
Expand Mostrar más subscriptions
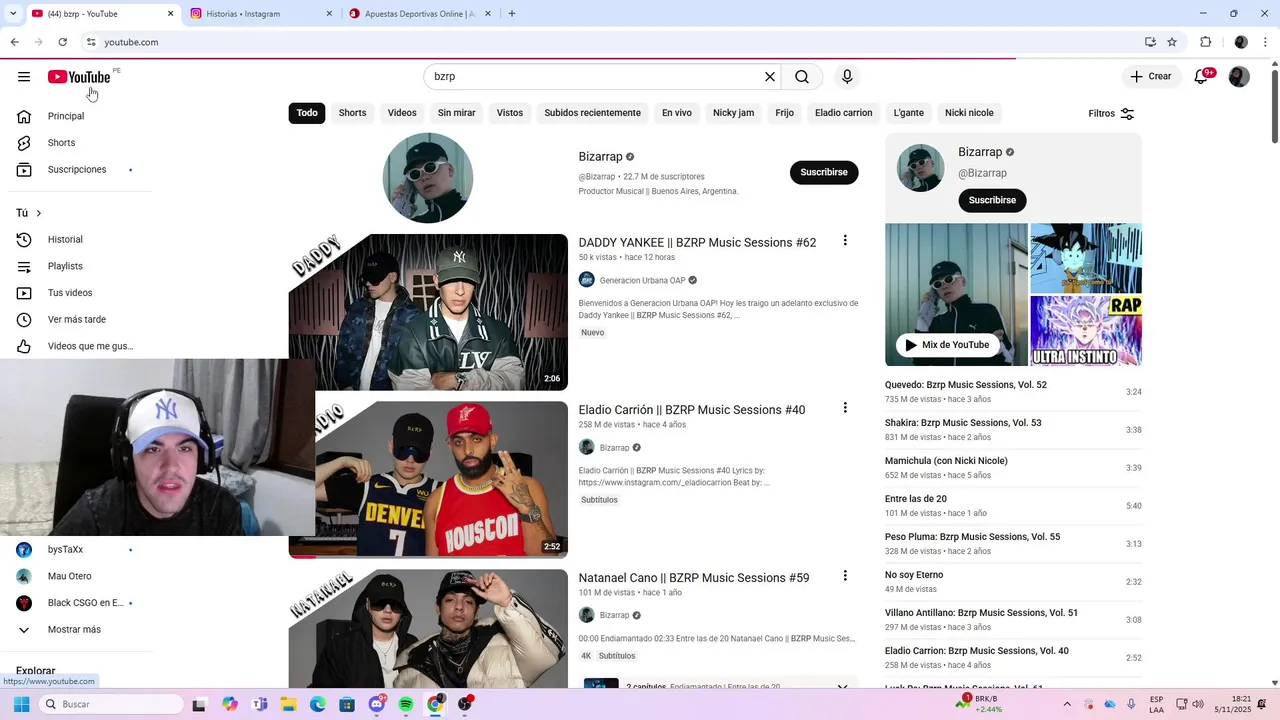point(75,630)
